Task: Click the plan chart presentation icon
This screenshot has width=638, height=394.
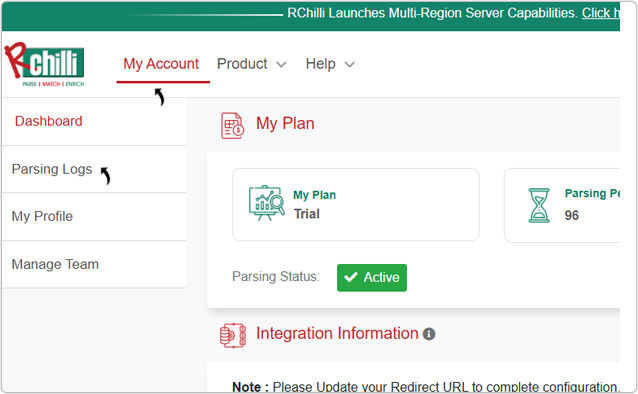Action: tap(267, 203)
